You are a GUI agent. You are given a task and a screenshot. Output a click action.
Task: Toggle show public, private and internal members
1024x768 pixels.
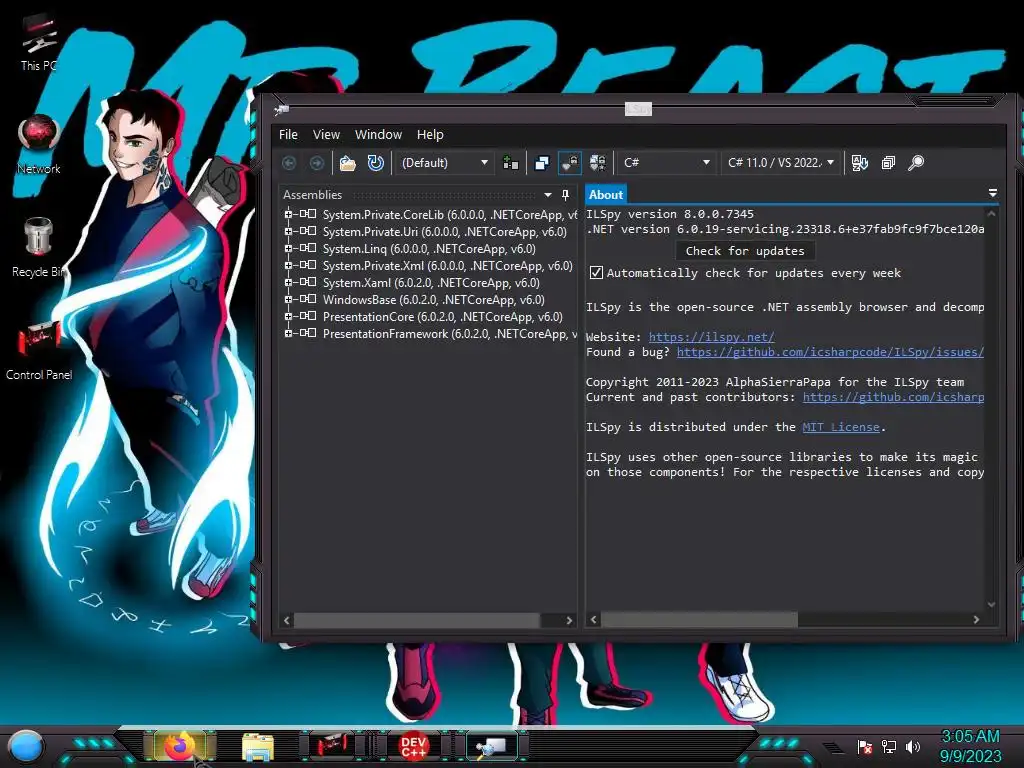coord(569,163)
